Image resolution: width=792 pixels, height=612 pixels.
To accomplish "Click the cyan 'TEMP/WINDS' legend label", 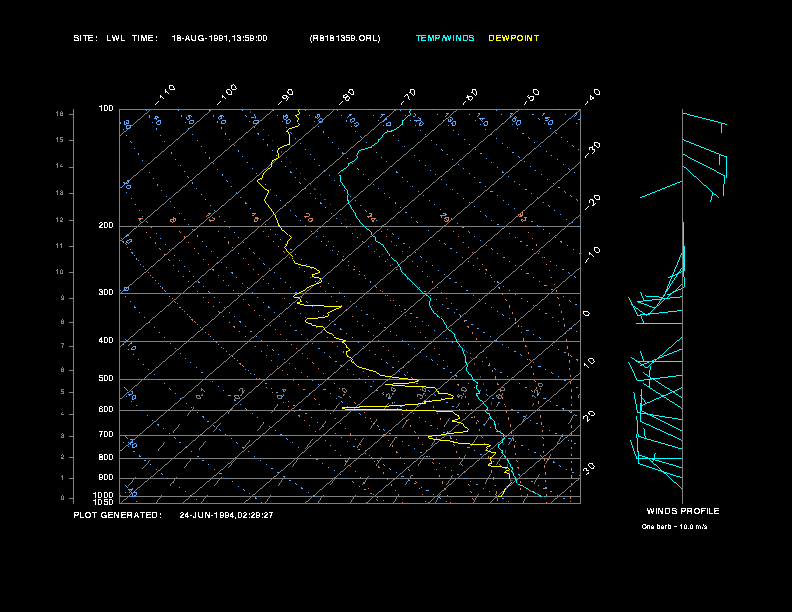I will [x=445, y=38].
